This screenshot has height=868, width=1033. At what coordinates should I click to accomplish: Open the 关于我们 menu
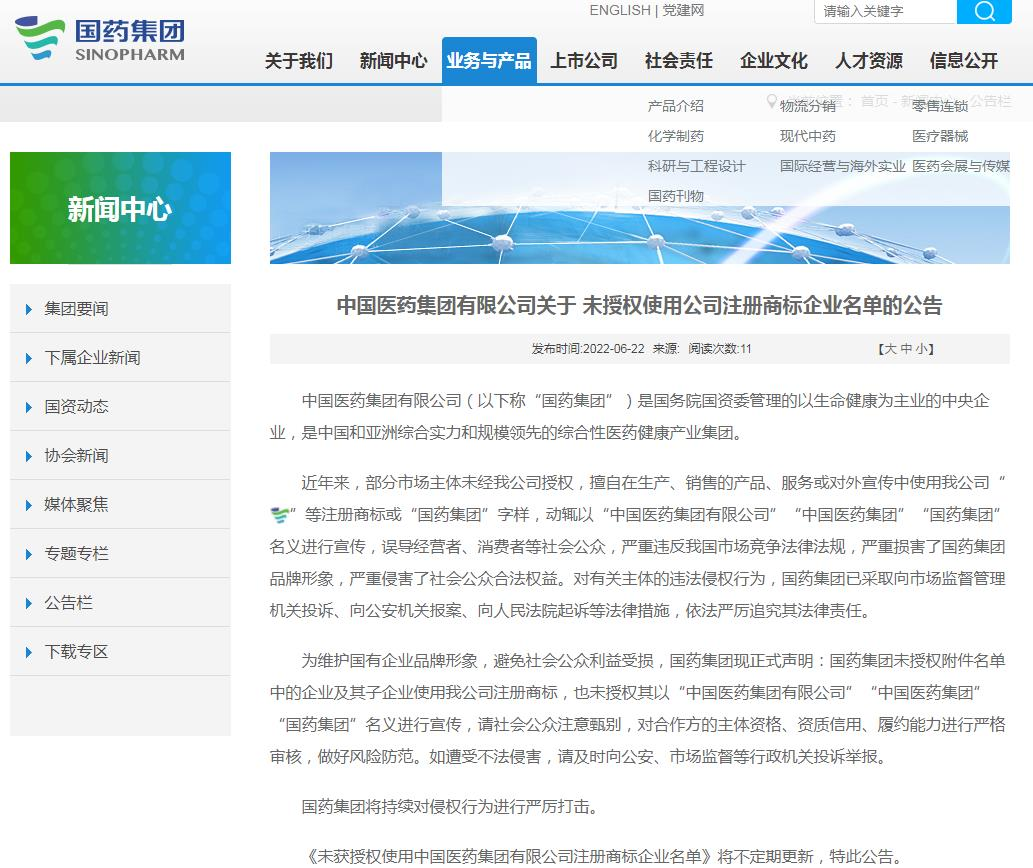298,61
